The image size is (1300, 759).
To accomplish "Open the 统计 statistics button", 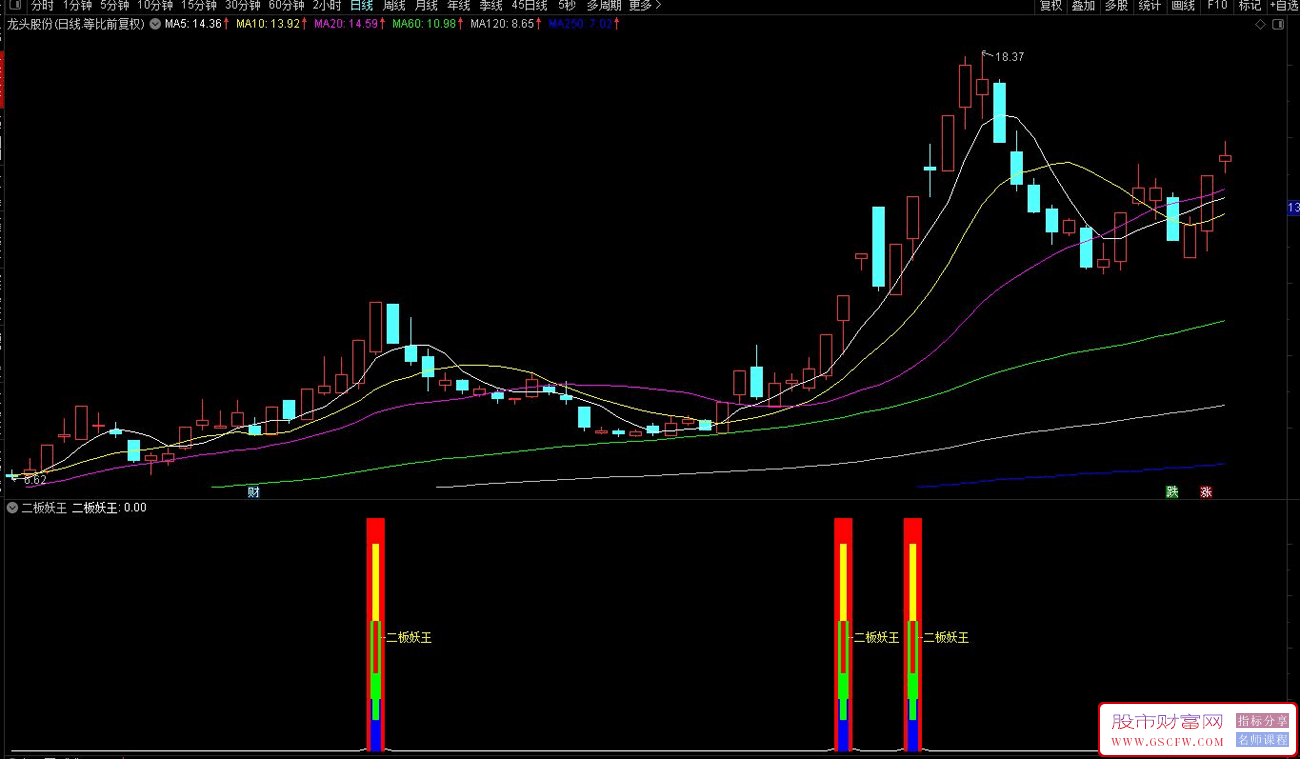I will [1150, 5].
